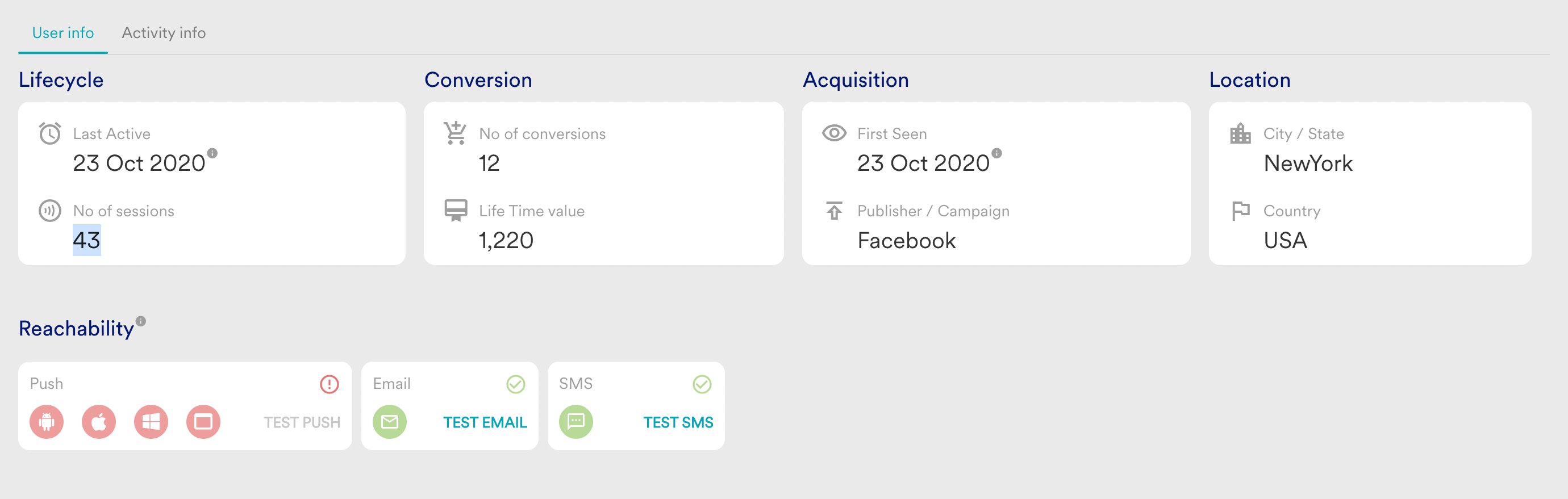
Task: Open the info tooltip beside Reachability
Action: [141, 321]
